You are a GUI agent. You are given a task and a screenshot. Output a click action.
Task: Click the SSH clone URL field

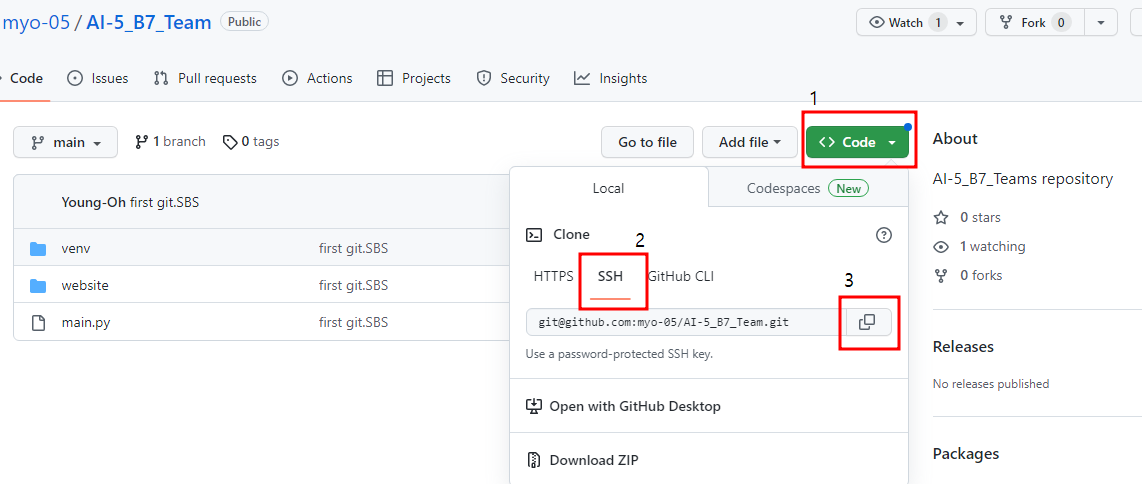[x=684, y=322]
